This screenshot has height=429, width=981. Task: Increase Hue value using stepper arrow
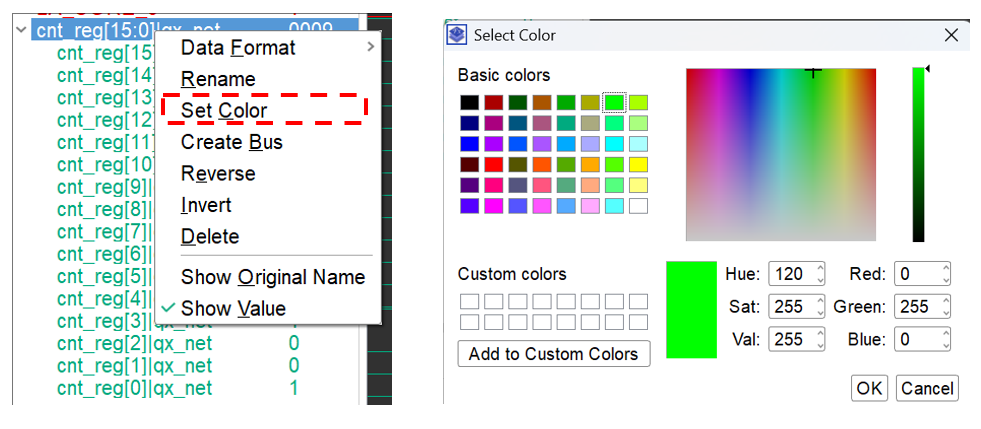pos(820,269)
